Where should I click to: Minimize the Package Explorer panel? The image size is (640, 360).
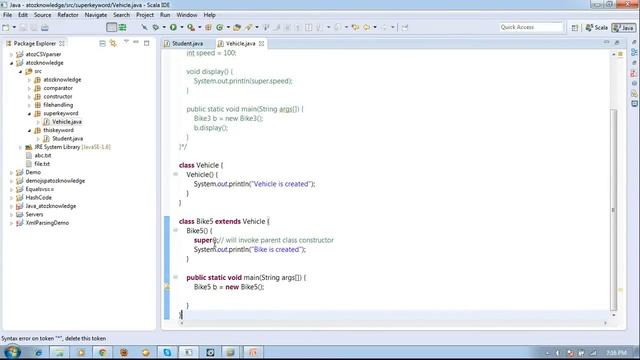(136, 42)
